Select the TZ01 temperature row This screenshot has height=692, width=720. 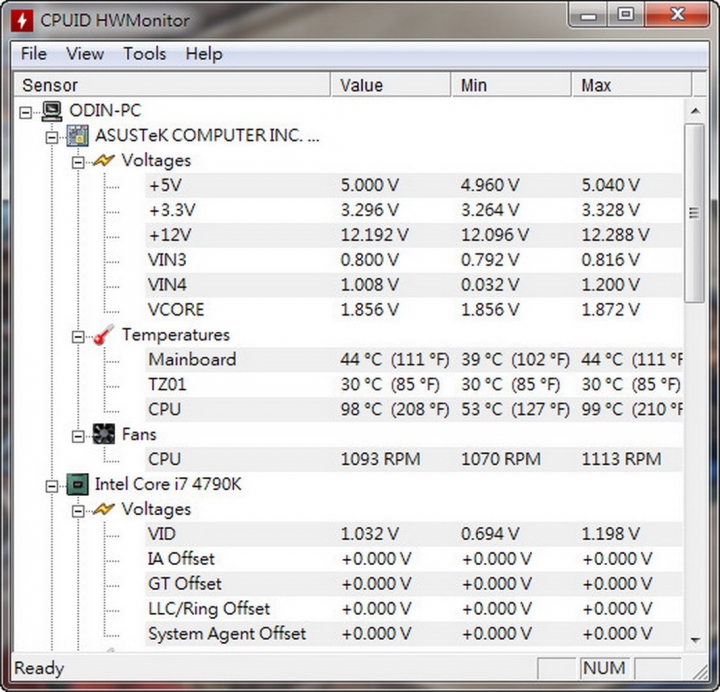click(x=414, y=384)
